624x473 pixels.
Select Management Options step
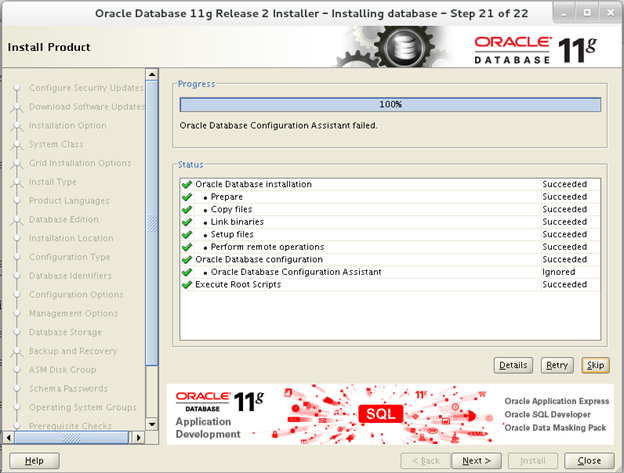73,313
